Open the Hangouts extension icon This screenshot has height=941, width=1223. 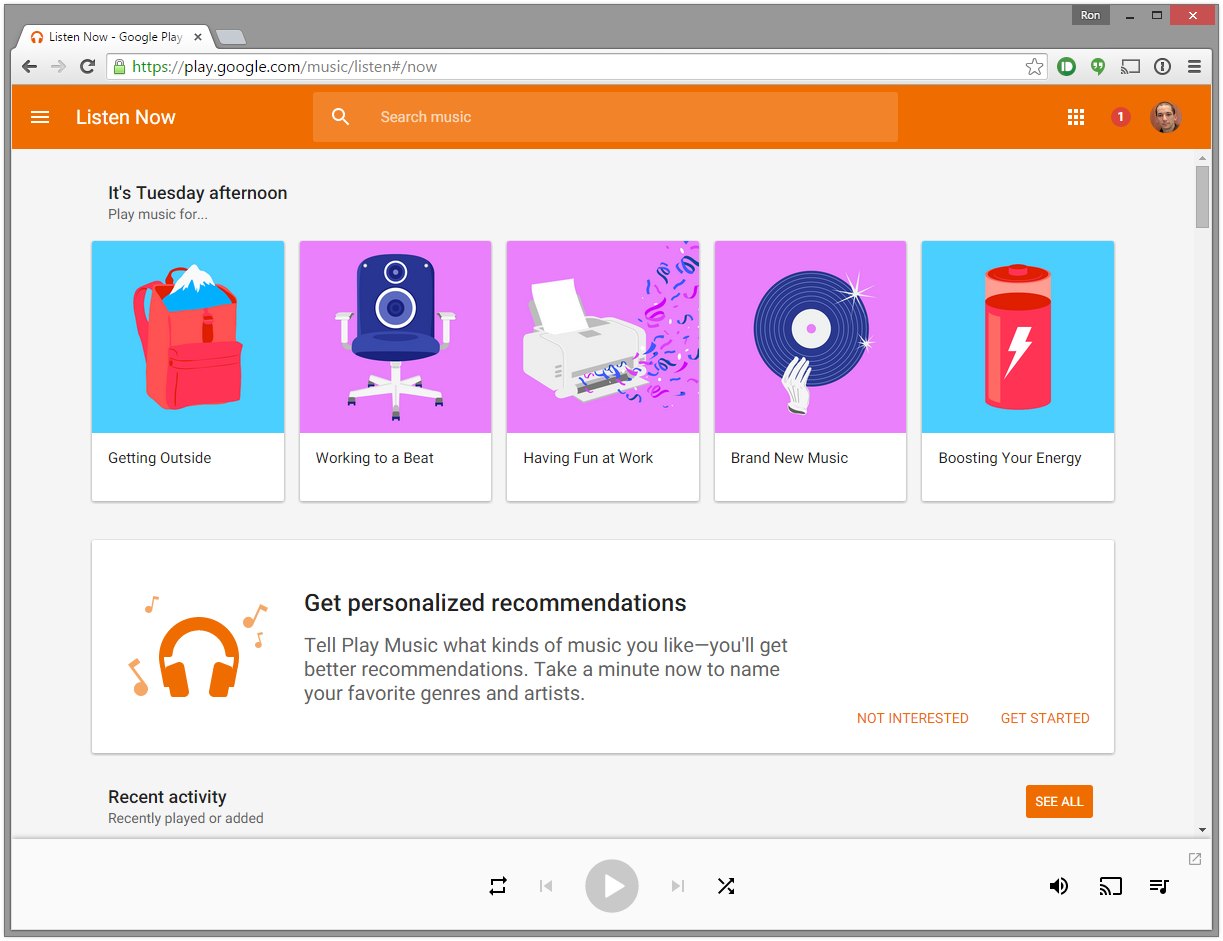click(x=1098, y=67)
